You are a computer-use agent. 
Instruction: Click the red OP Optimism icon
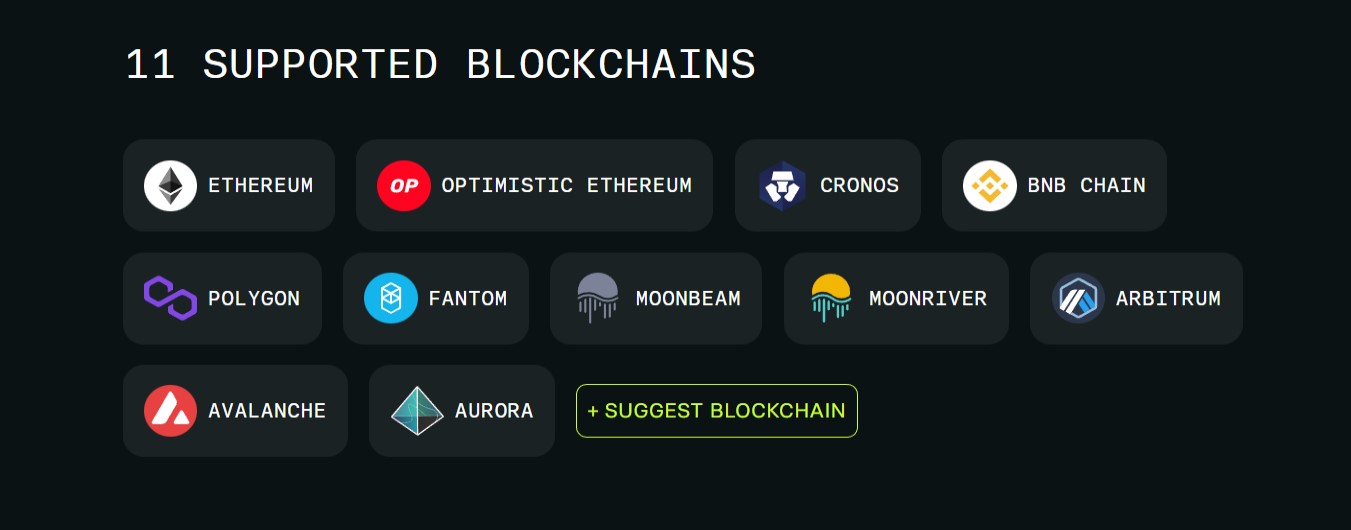404,186
